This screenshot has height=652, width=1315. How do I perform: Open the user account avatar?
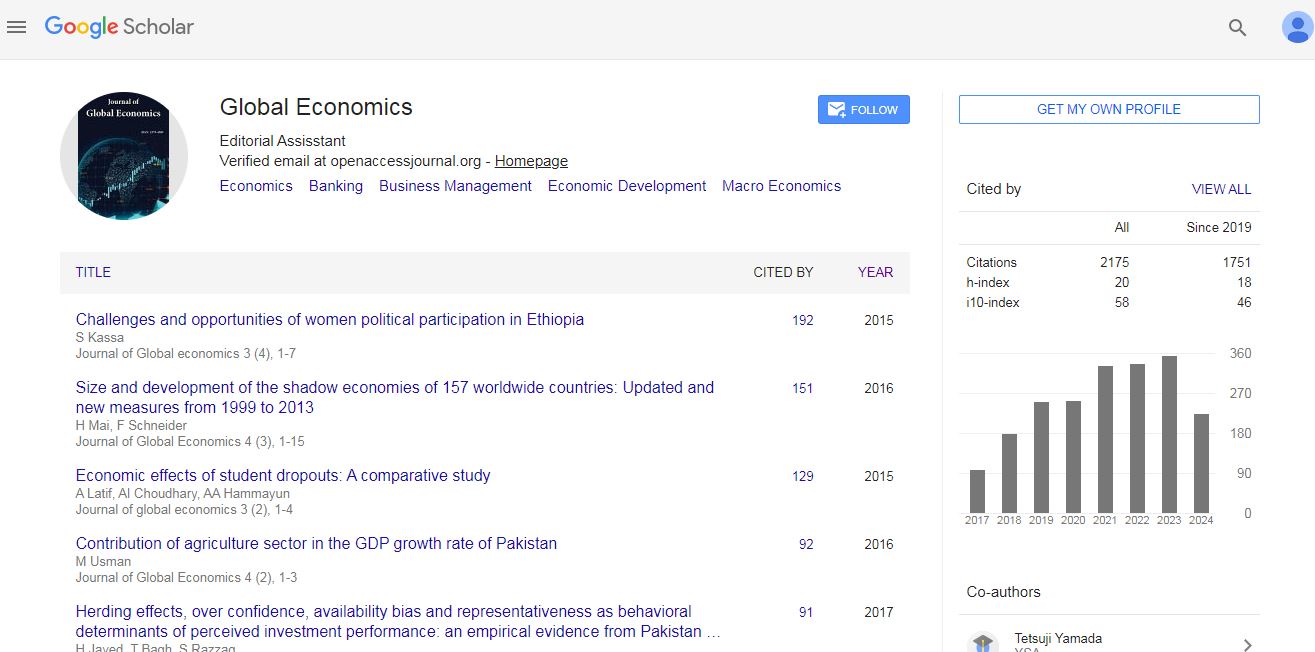click(1295, 28)
